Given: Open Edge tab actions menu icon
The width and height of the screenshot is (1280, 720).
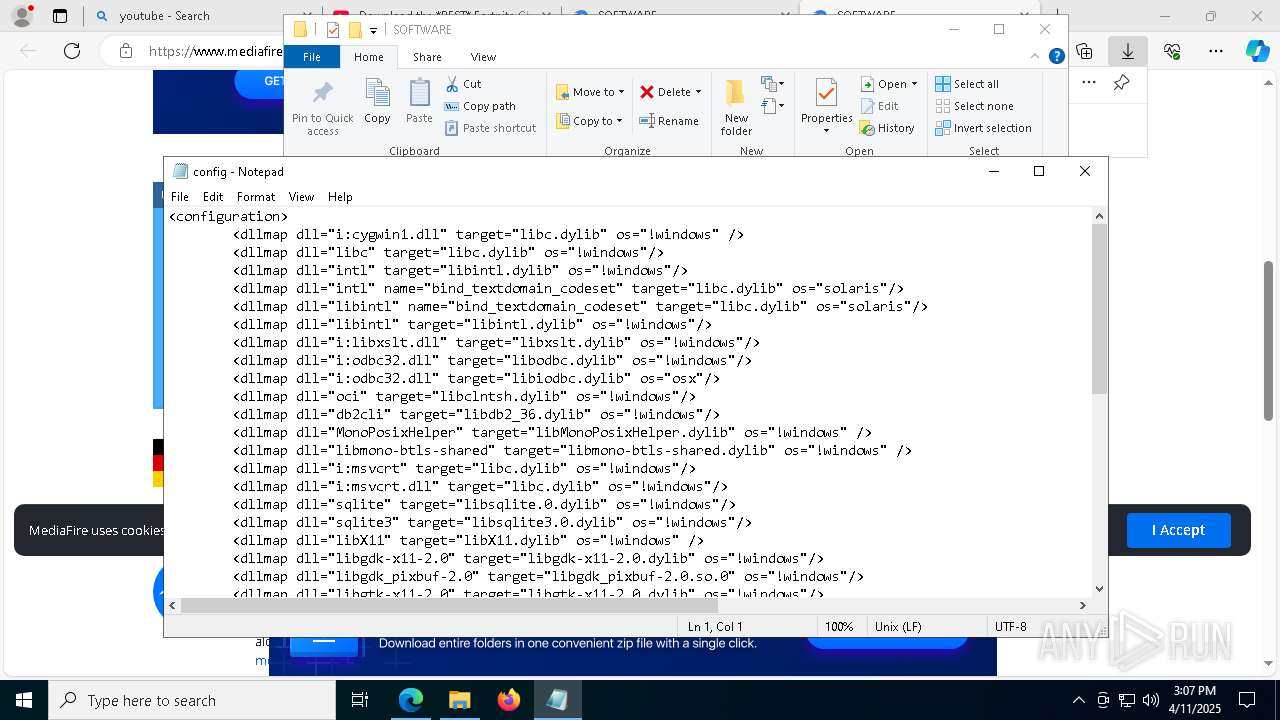Looking at the screenshot, I should tap(60, 16).
